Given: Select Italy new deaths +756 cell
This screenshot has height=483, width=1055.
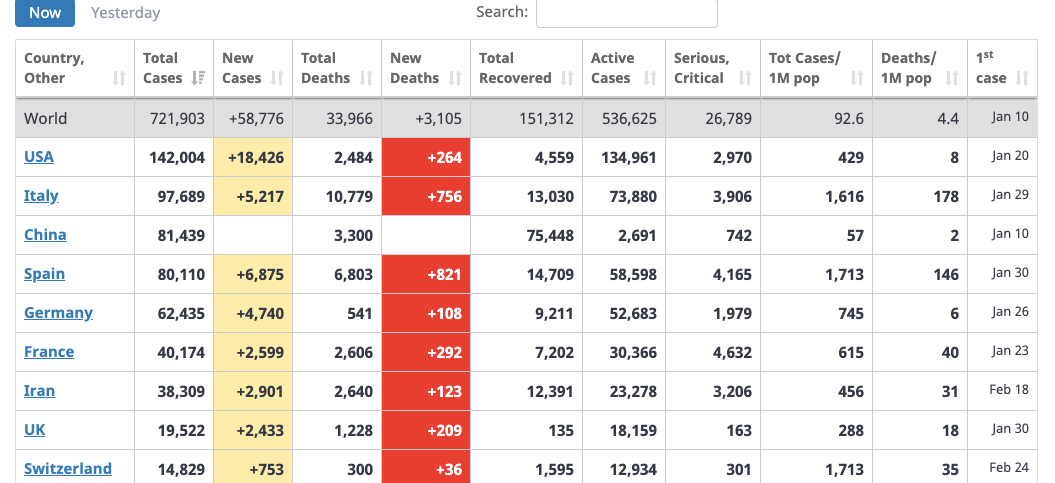Looking at the screenshot, I should [426, 196].
